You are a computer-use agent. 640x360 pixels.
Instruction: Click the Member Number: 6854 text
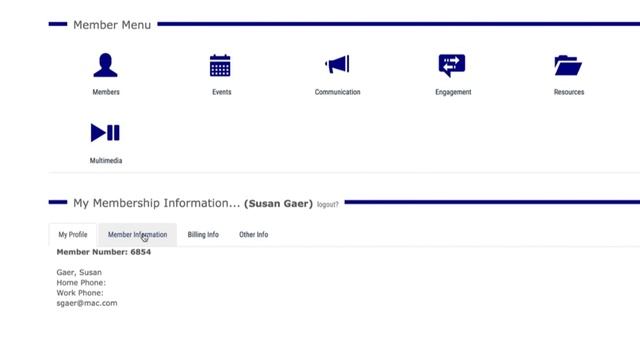point(104,252)
